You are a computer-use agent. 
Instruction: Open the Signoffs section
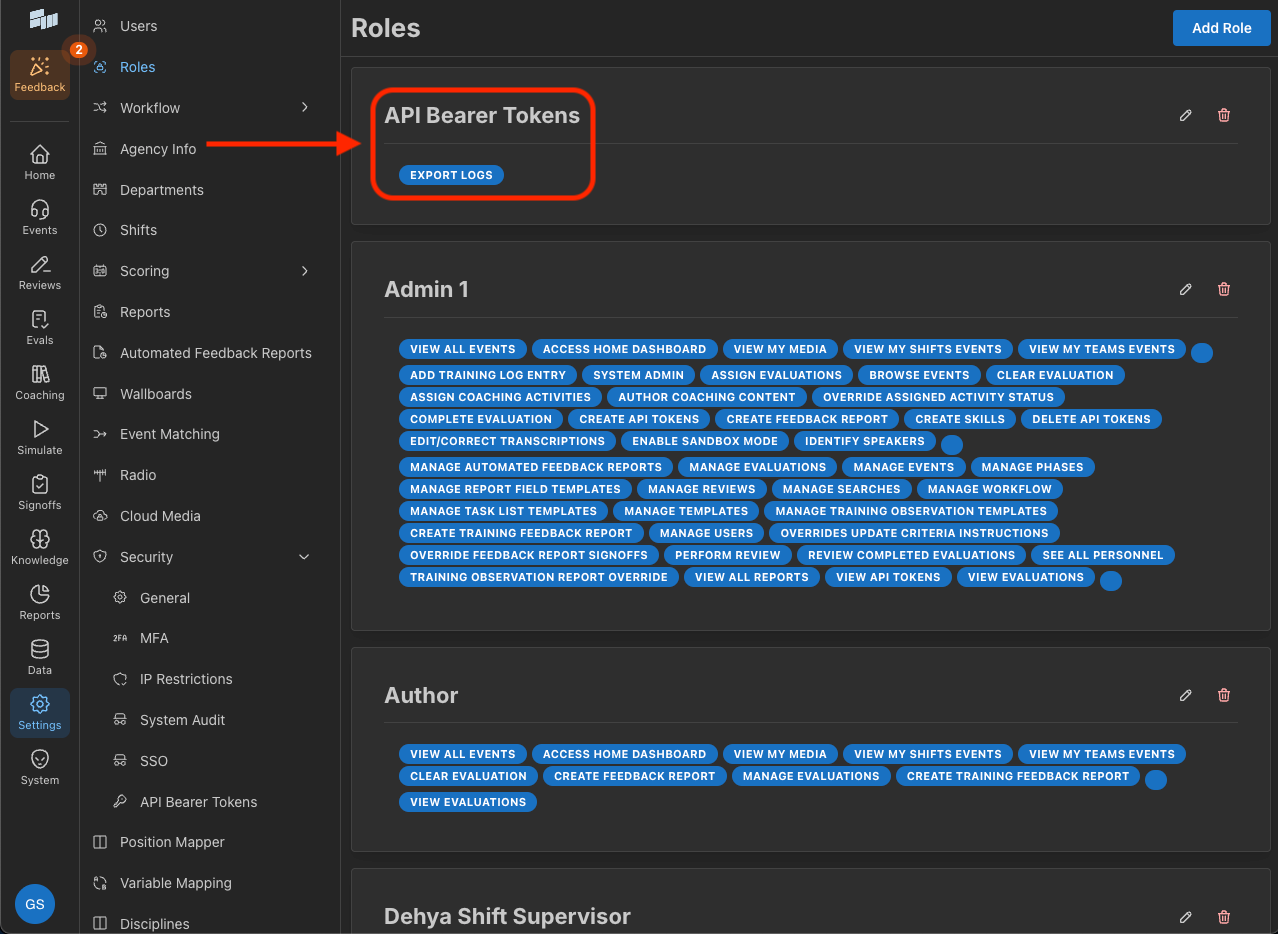pos(39,491)
